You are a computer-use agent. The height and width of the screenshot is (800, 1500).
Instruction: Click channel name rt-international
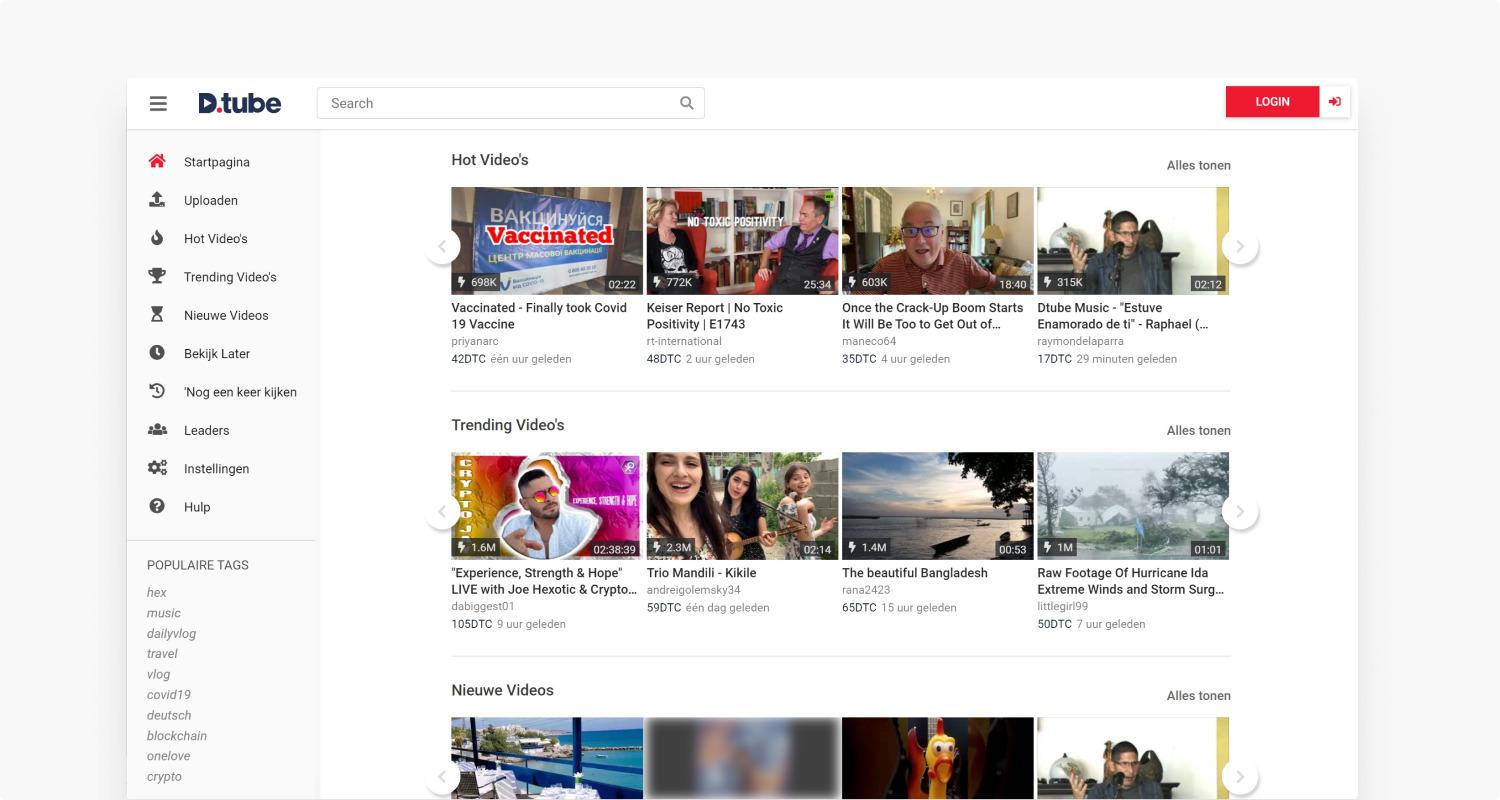[x=684, y=342]
